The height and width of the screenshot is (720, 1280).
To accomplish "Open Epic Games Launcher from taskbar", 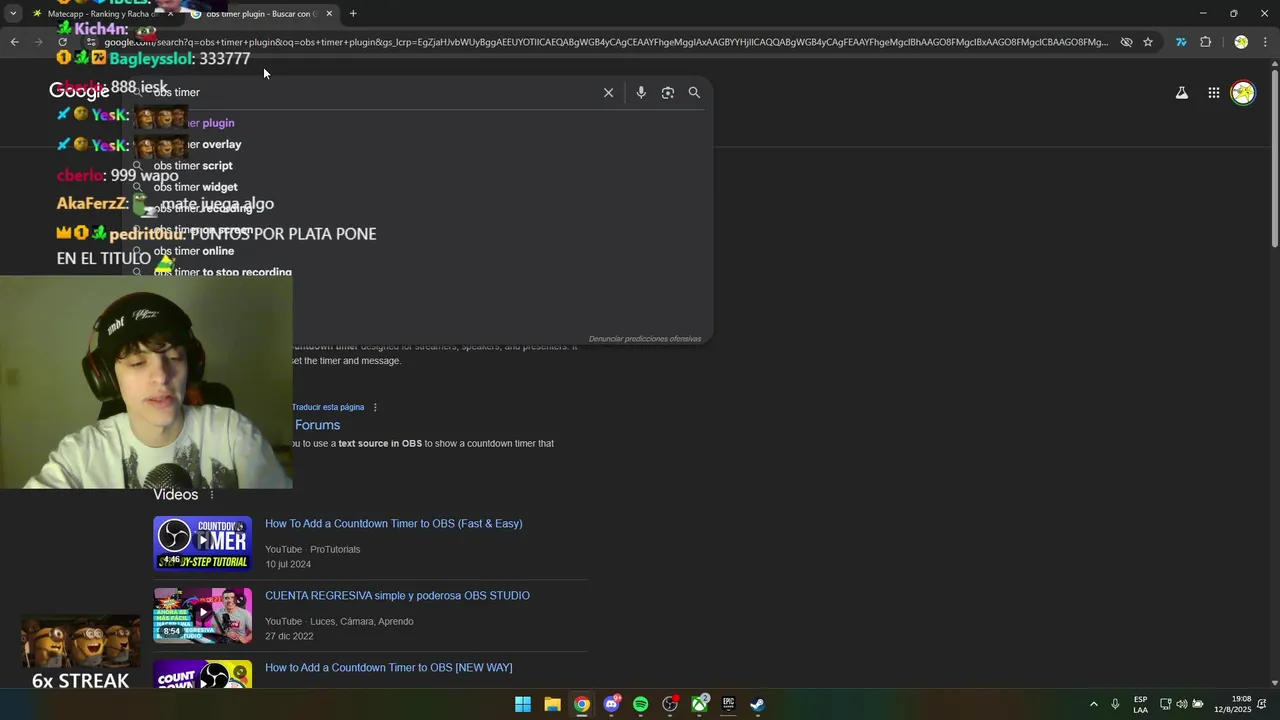I will coord(729,704).
